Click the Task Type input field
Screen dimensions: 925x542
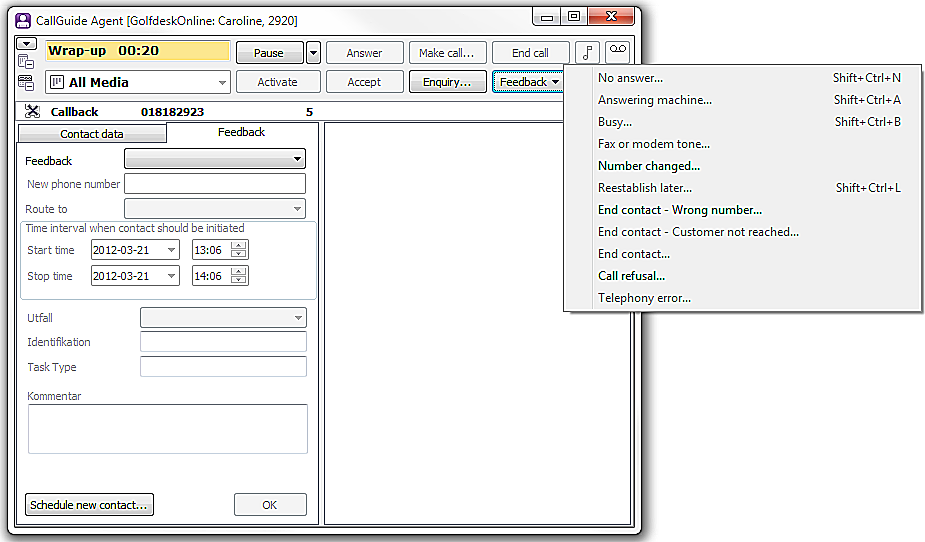click(x=223, y=366)
